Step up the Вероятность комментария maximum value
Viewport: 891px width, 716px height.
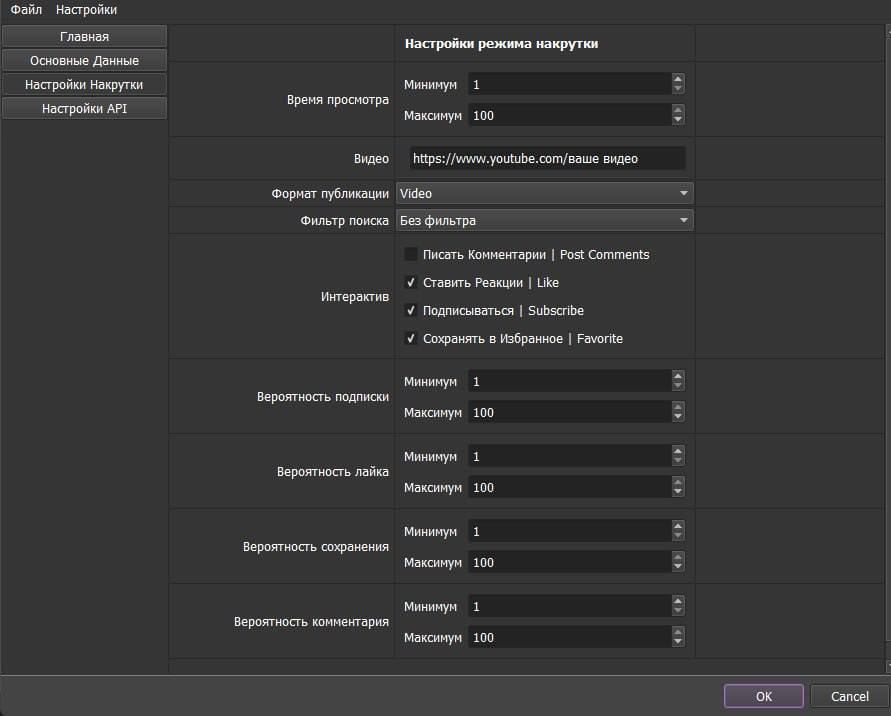click(x=679, y=632)
